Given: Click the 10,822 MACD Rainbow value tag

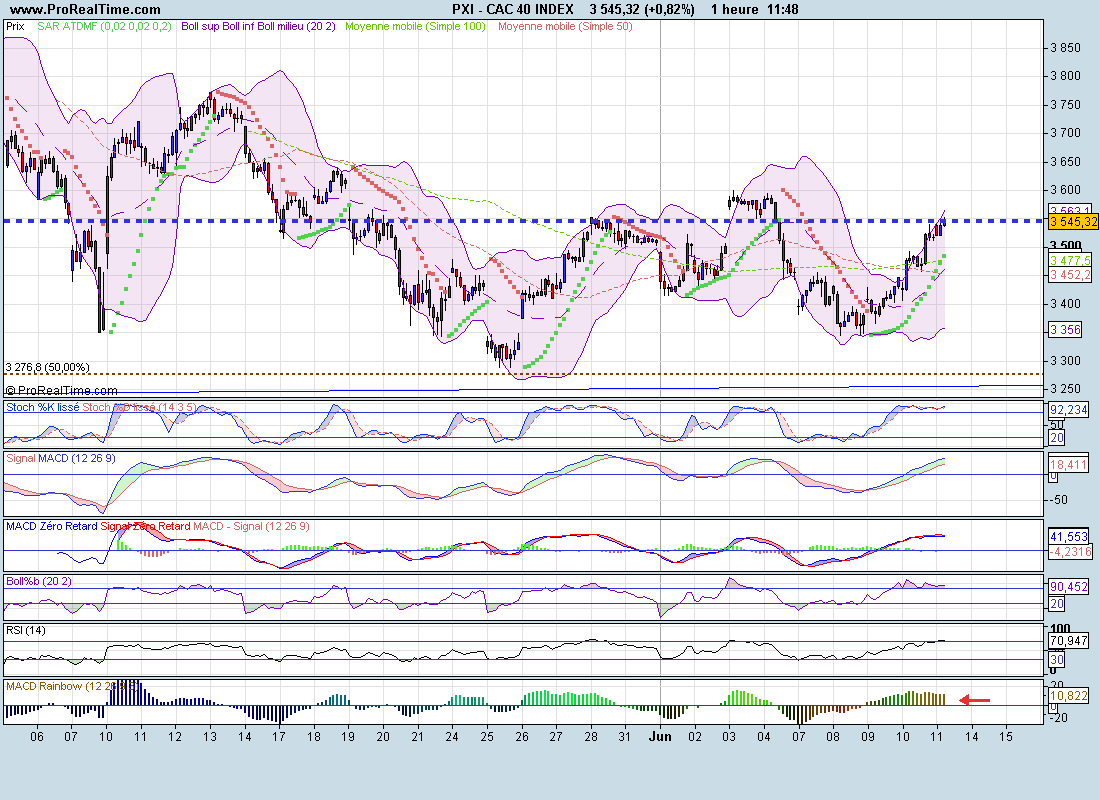Looking at the screenshot, I should (x=1068, y=696).
